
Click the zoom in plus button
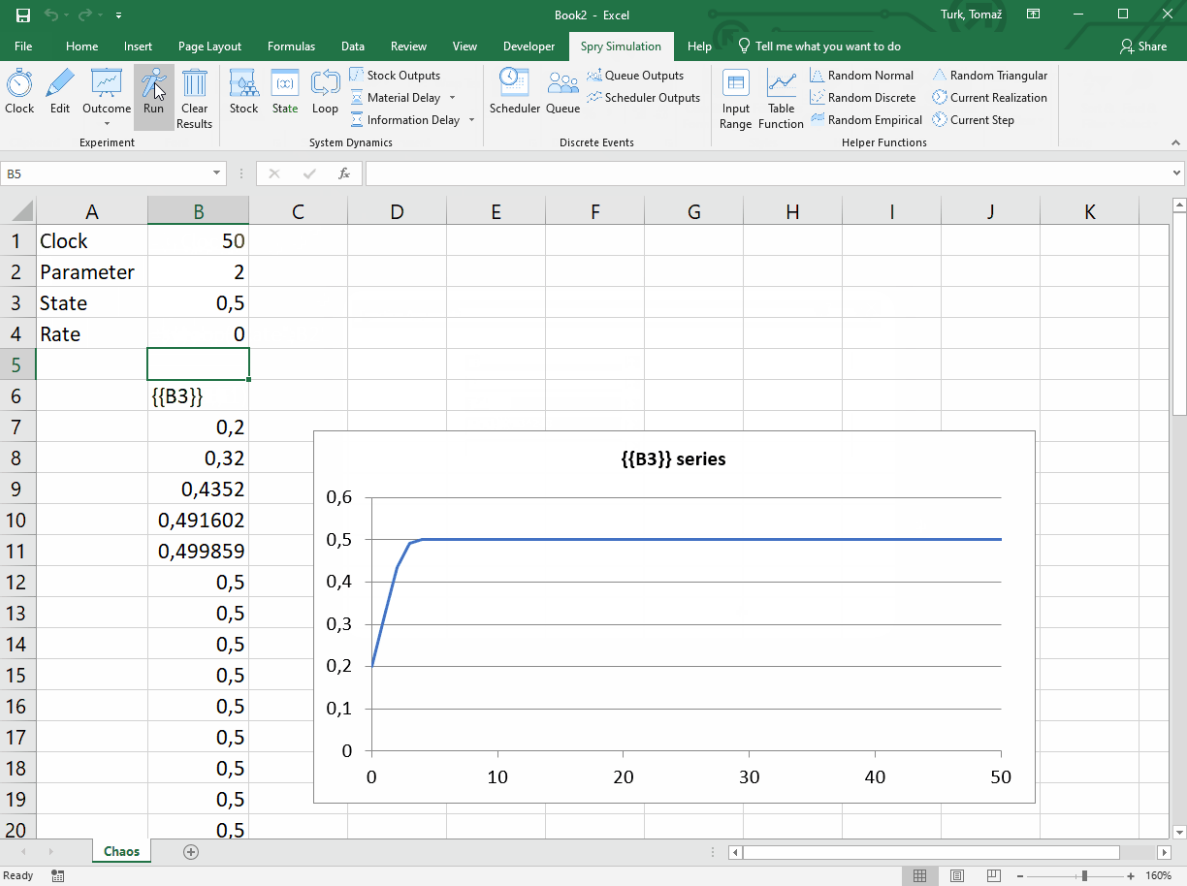point(1131,876)
